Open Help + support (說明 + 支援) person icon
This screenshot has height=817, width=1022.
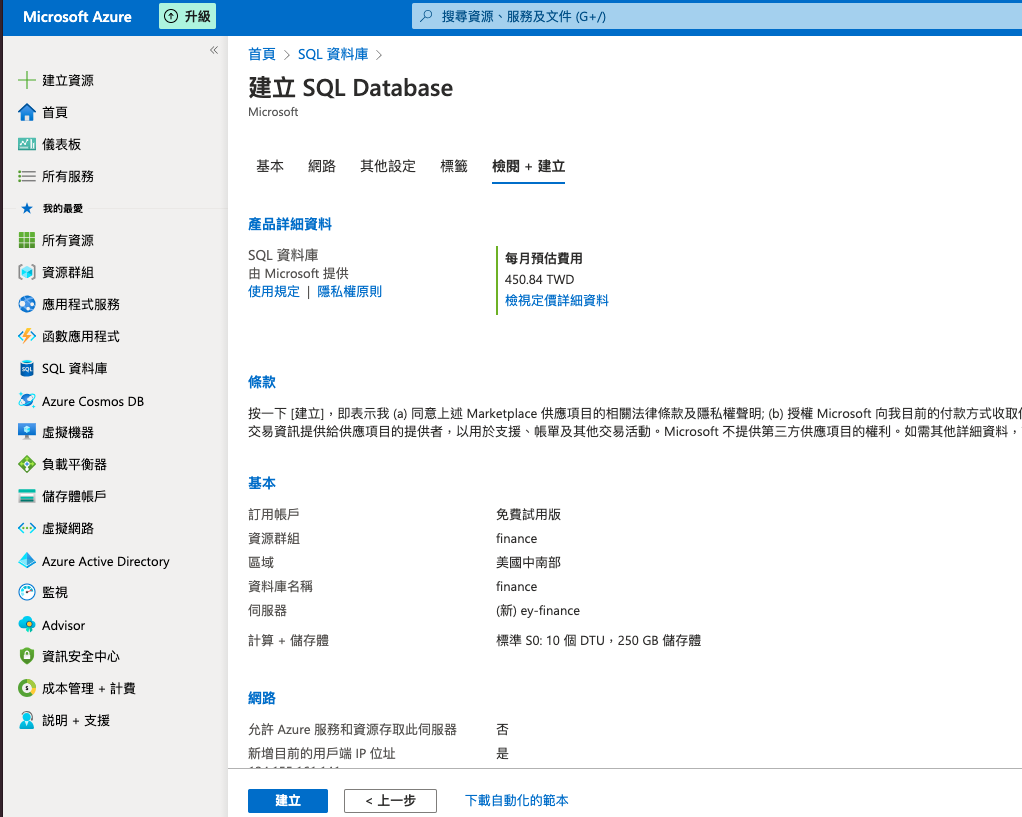click(27, 720)
